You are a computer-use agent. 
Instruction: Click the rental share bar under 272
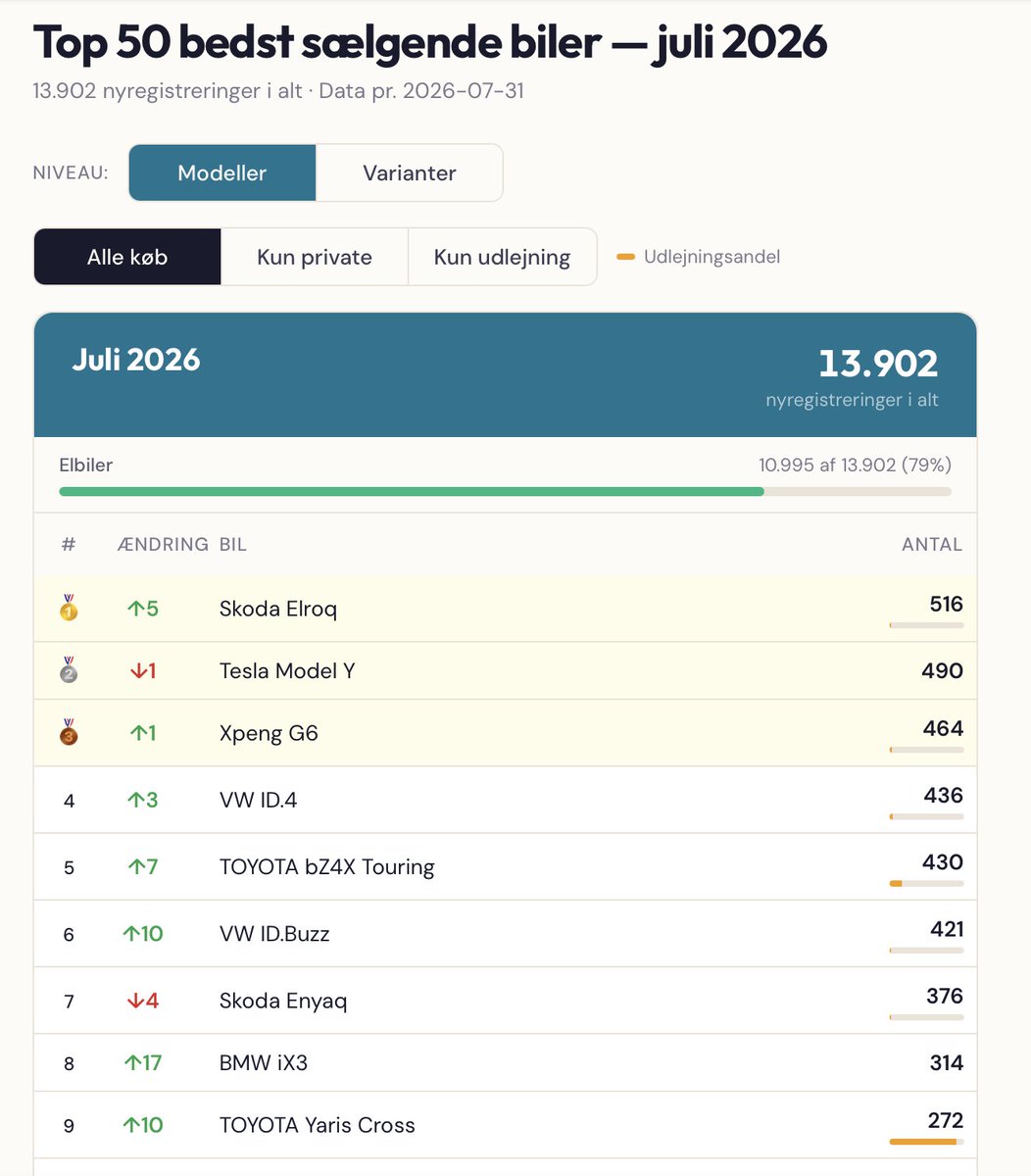pyautogui.click(x=926, y=1142)
